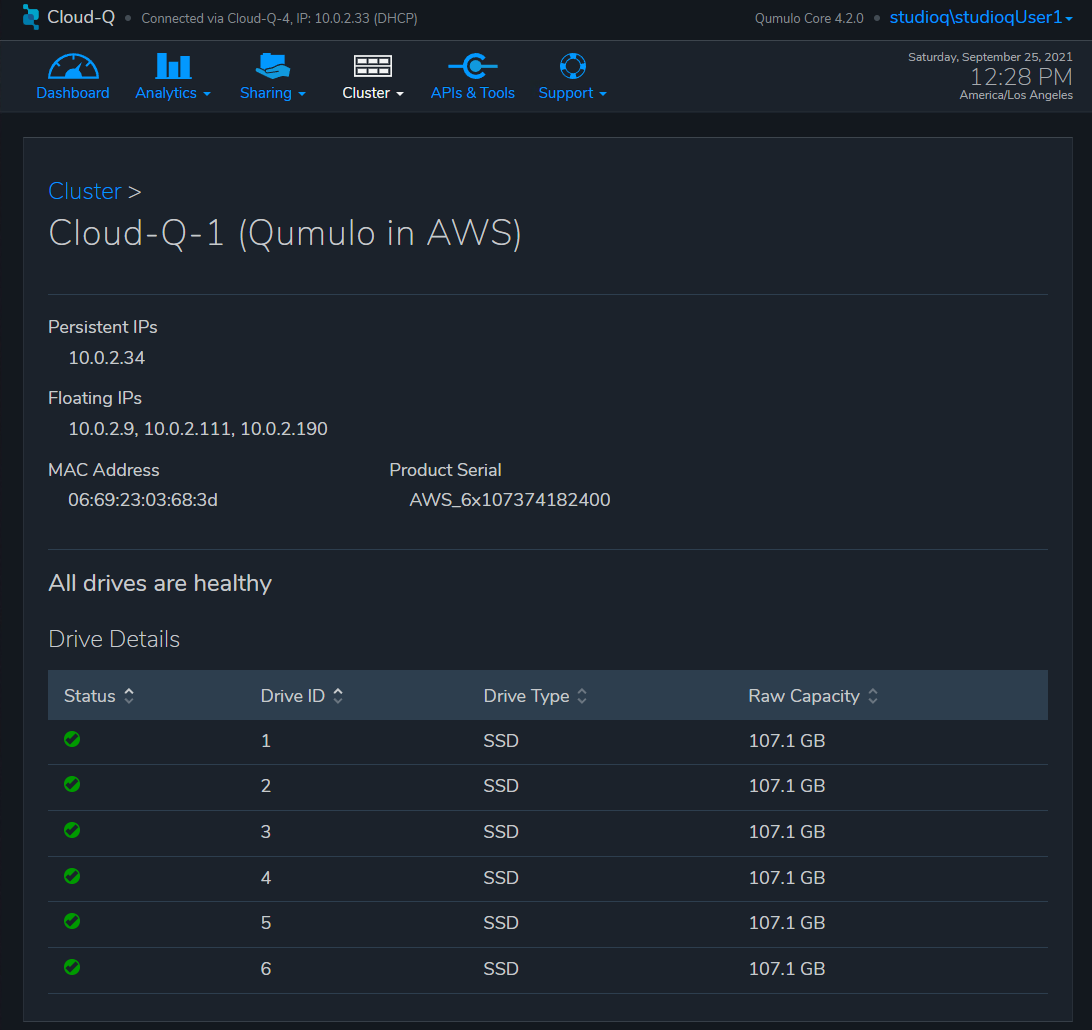The image size is (1092, 1030).
Task: Click the Raw Capacity column header label
Action: tap(804, 696)
